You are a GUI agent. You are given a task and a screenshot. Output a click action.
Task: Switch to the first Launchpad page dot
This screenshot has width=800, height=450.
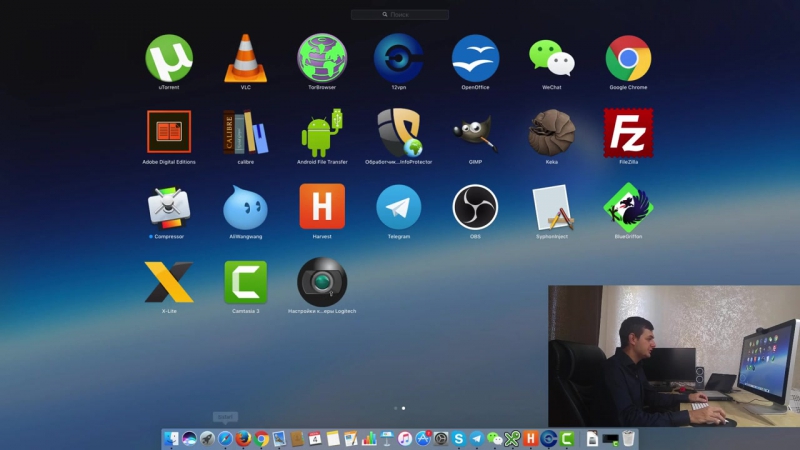coord(395,408)
